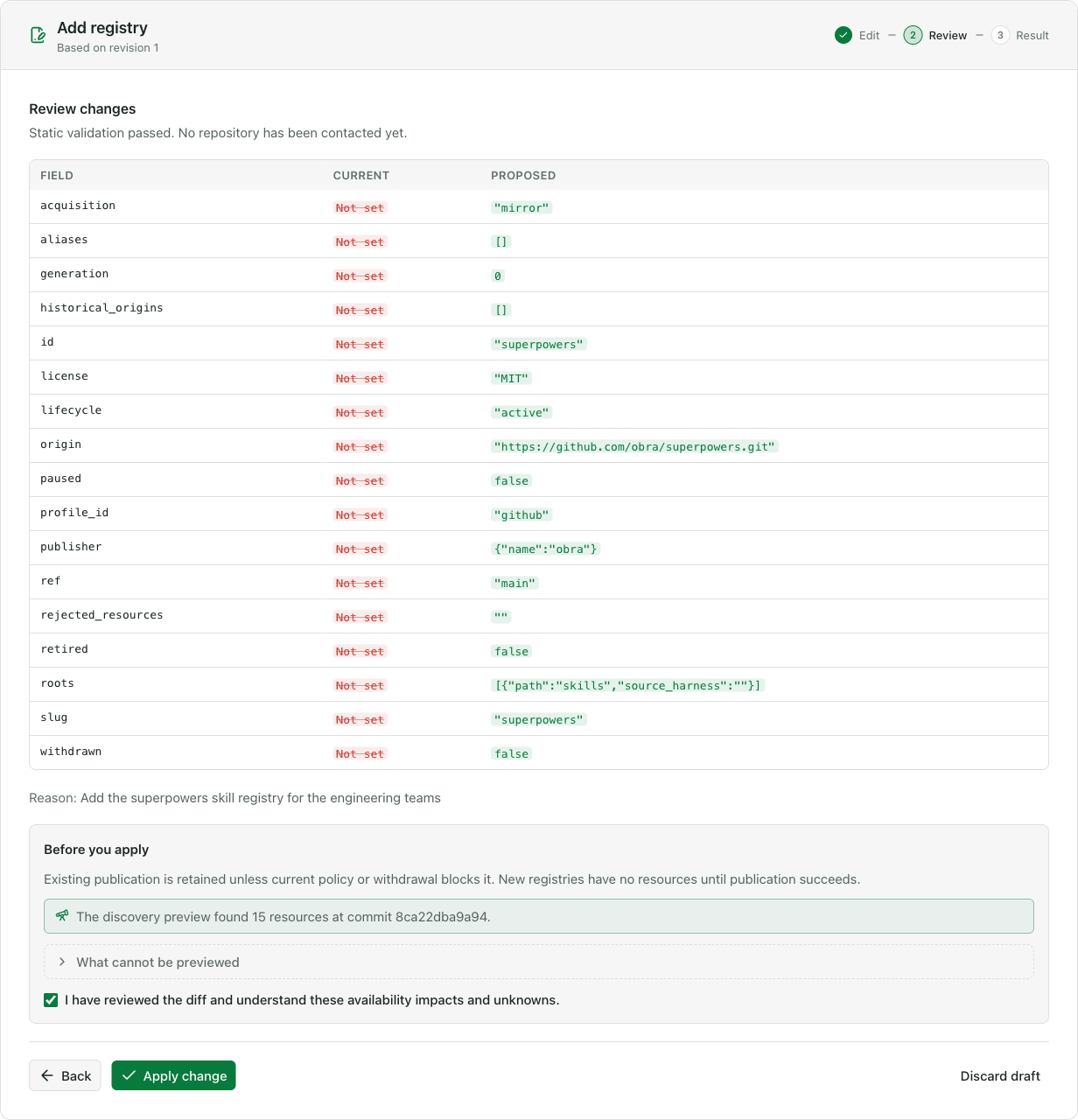Click the FIELD column header
The width and height of the screenshot is (1078, 1120).
pyautogui.click(x=57, y=176)
